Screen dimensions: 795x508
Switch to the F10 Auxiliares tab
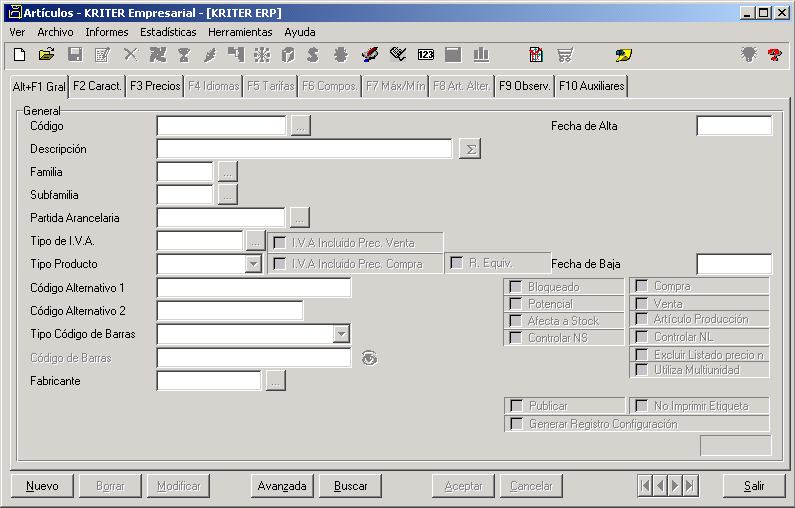[591, 86]
